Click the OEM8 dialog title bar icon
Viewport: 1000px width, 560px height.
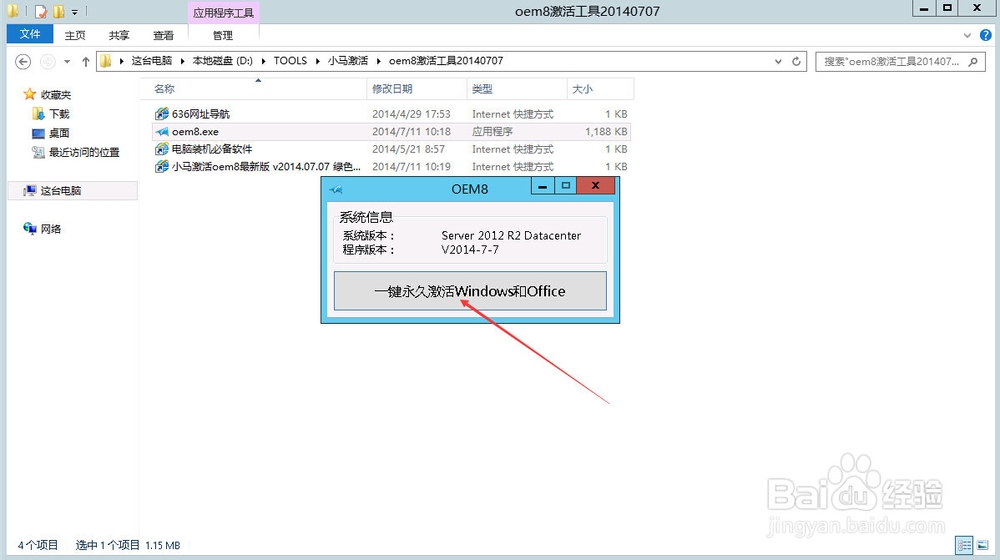pos(336,189)
